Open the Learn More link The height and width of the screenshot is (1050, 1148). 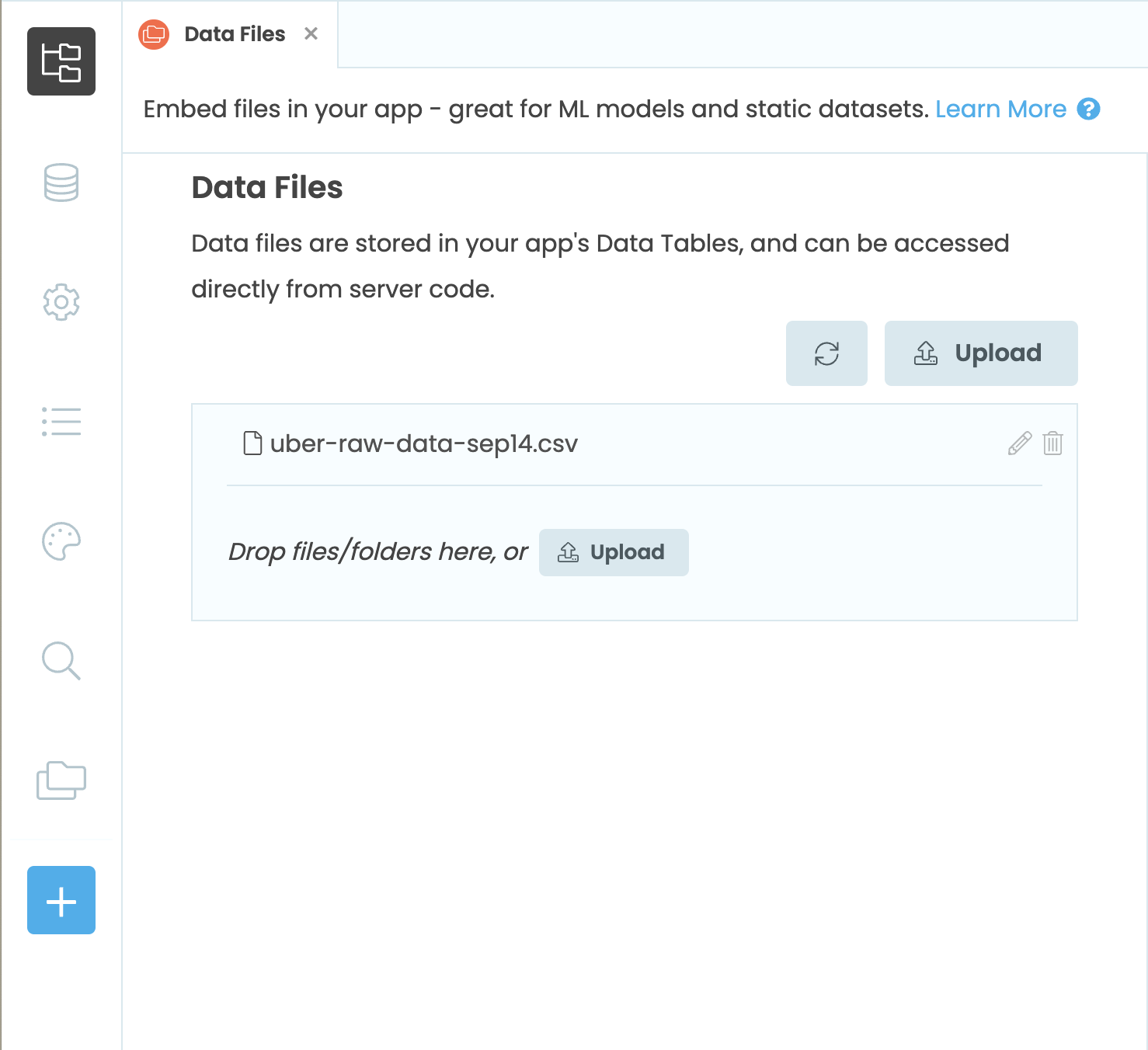click(x=1001, y=109)
